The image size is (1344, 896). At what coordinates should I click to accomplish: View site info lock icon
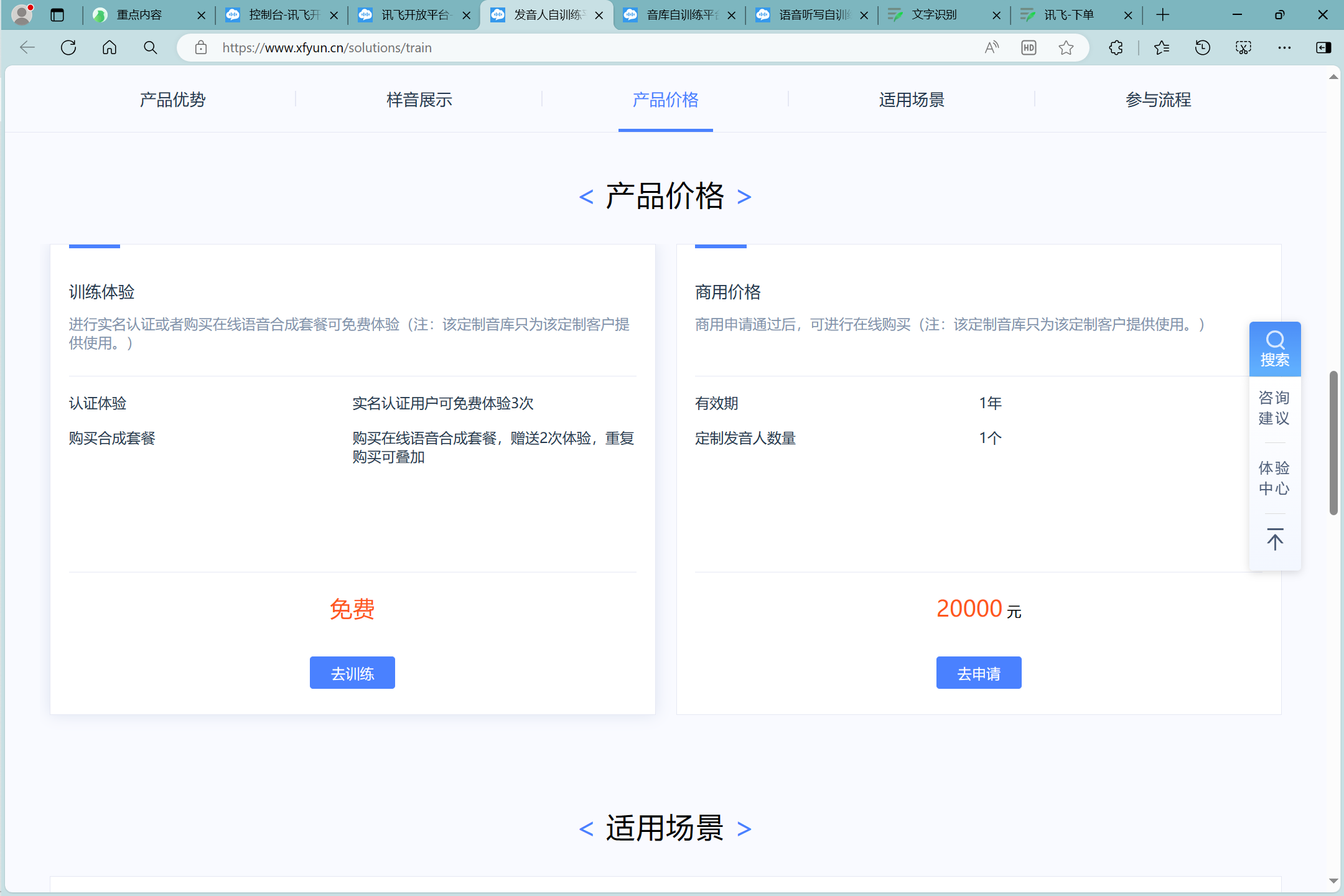coord(201,48)
